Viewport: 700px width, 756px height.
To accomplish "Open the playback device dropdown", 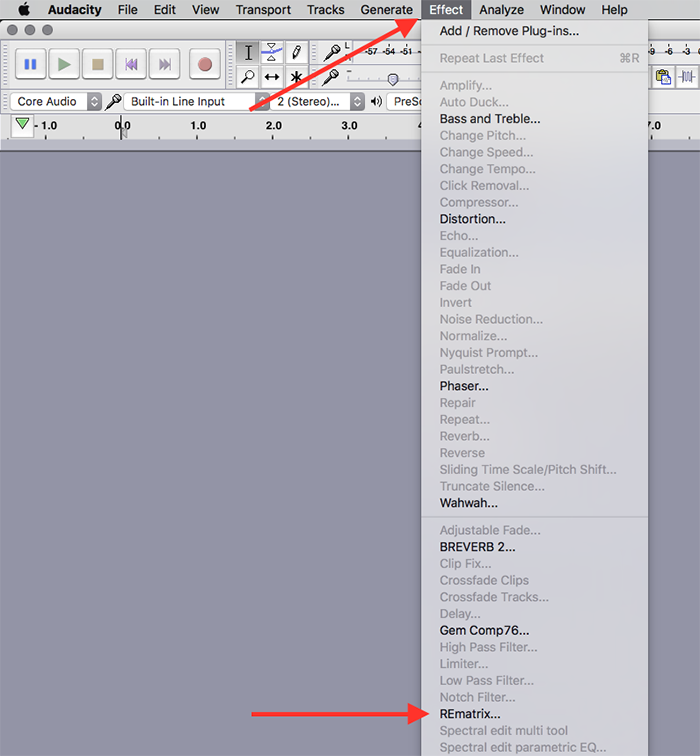I will click(404, 101).
